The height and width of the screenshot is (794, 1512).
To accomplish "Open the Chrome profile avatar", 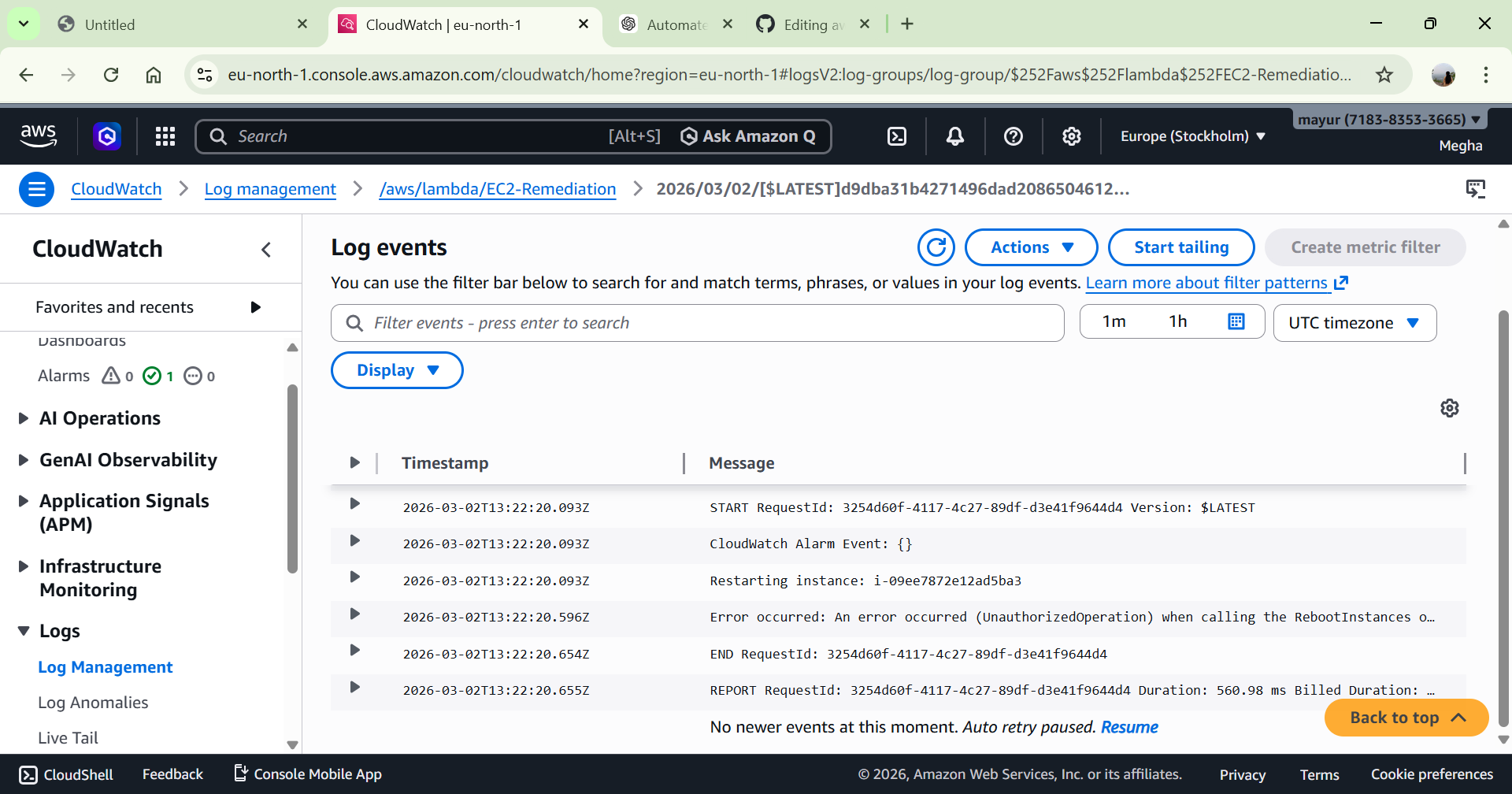I will [1443, 75].
